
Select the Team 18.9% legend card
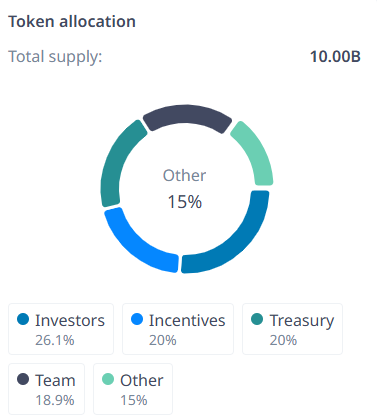[47, 389]
